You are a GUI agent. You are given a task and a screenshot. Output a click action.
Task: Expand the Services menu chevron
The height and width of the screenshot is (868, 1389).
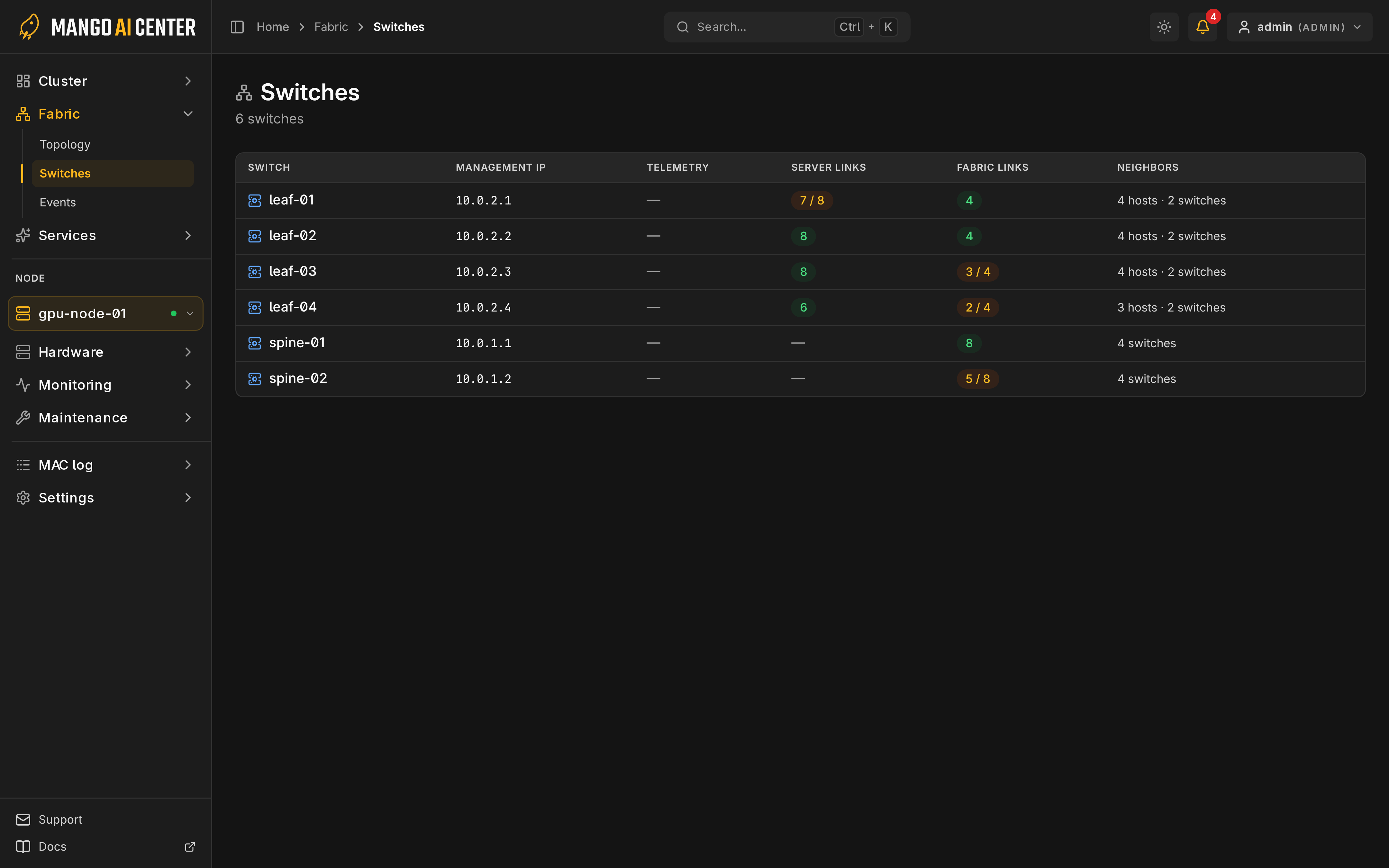coord(188,235)
